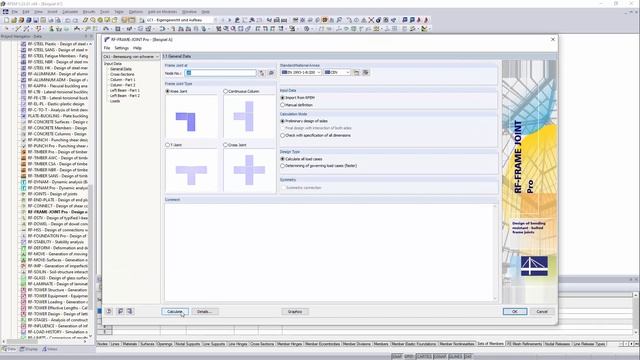Switch to the Cross-Sections table tab

coord(262,344)
